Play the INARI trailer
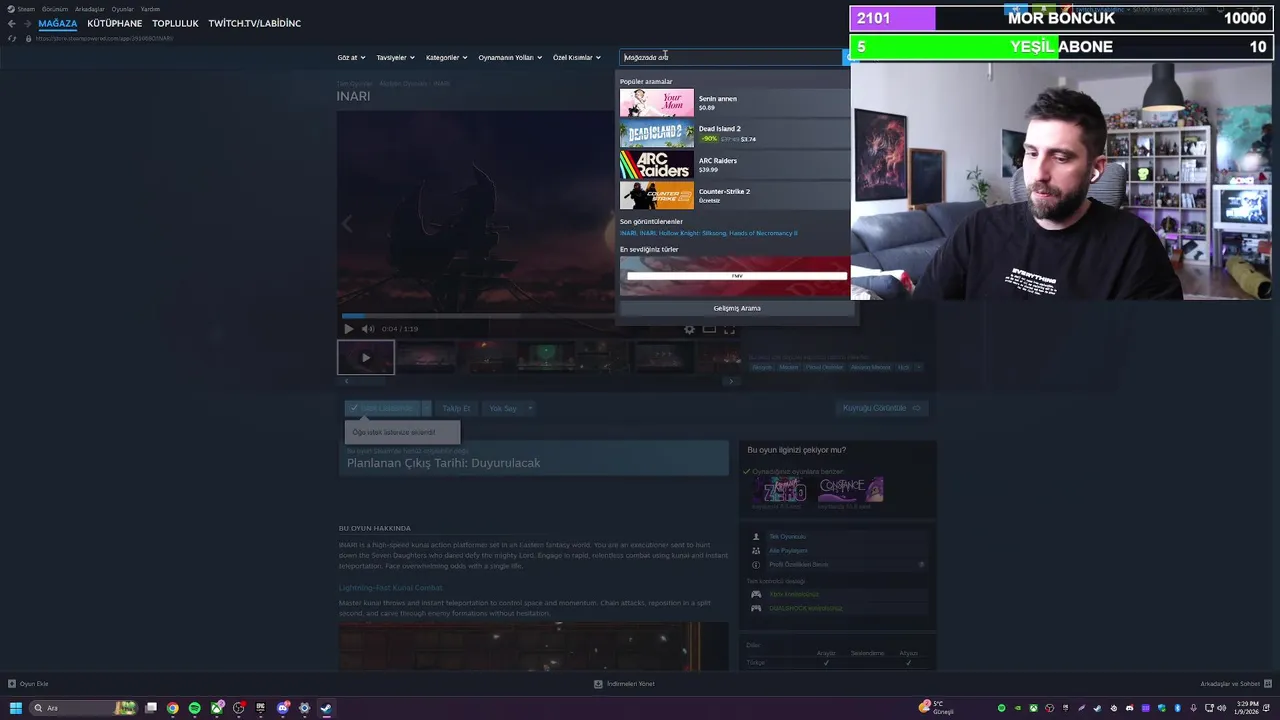Screen dimensions: 1280x720 (348, 329)
